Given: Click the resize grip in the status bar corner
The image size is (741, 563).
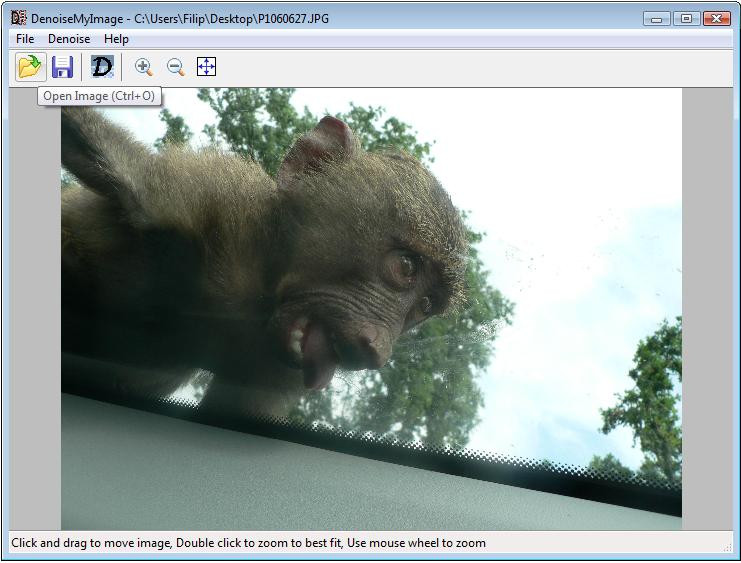Looking at the screenshot, I should point(727,547).
